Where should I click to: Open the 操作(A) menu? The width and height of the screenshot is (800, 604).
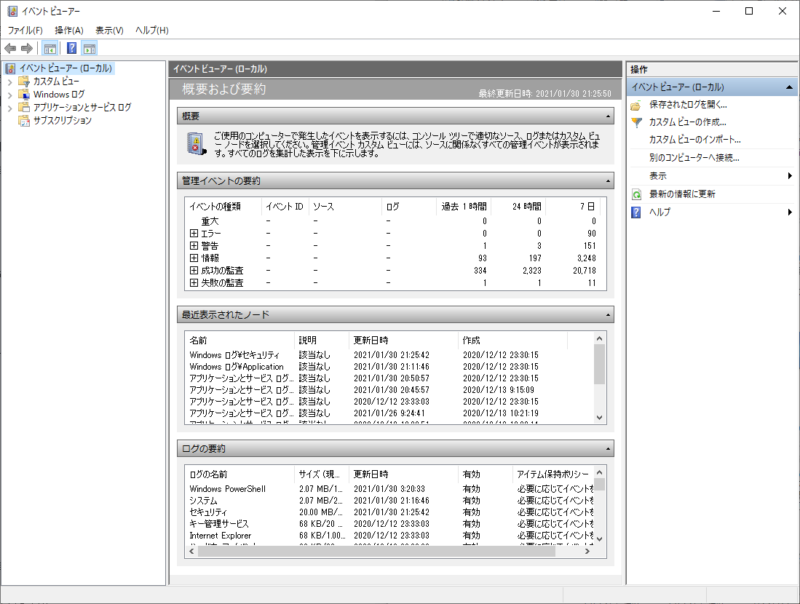click(69, 30)
